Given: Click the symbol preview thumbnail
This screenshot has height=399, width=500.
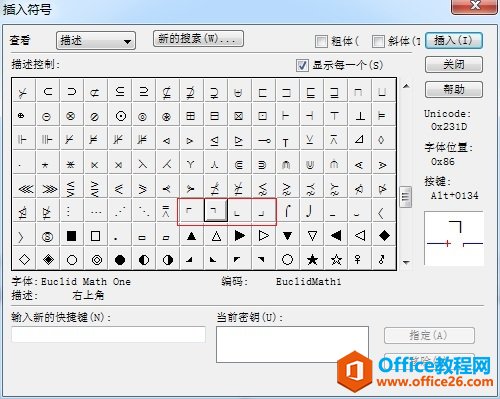Looking at the screenshot, I should pyautogui.click(x=454, y=238).
